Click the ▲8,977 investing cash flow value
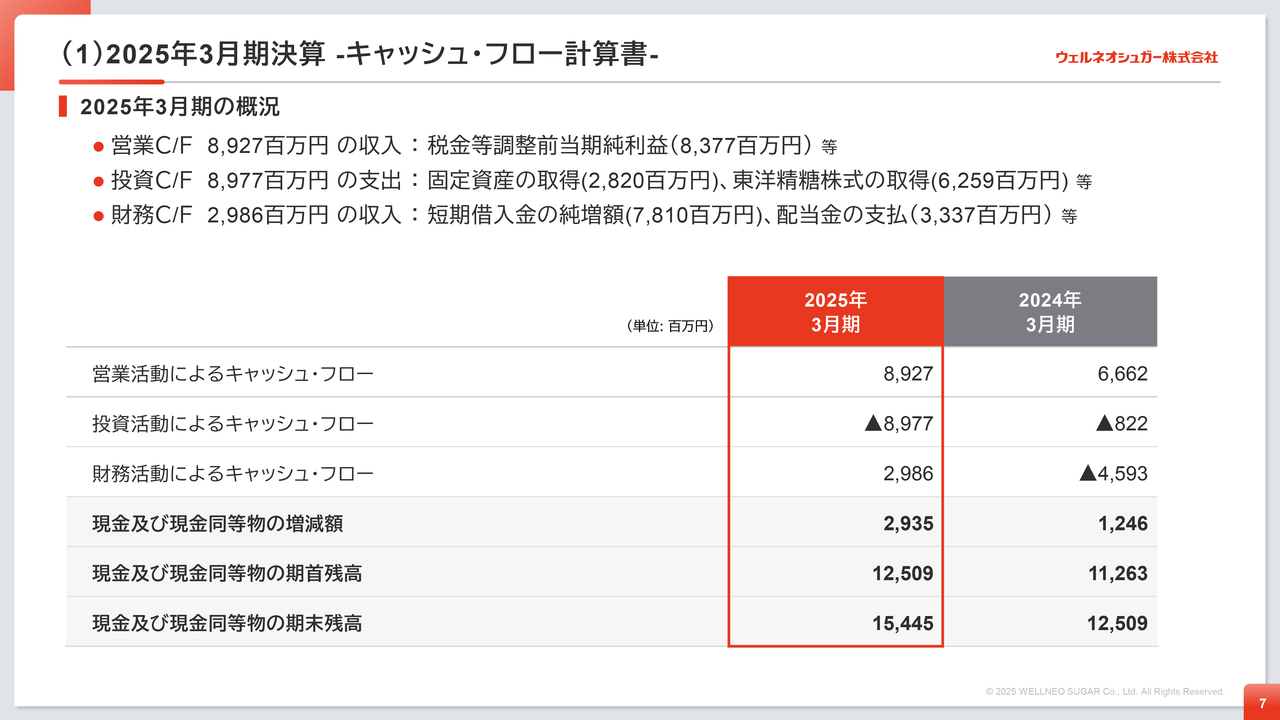Screen dimensions: 1280x720 [x=898, y=424]
